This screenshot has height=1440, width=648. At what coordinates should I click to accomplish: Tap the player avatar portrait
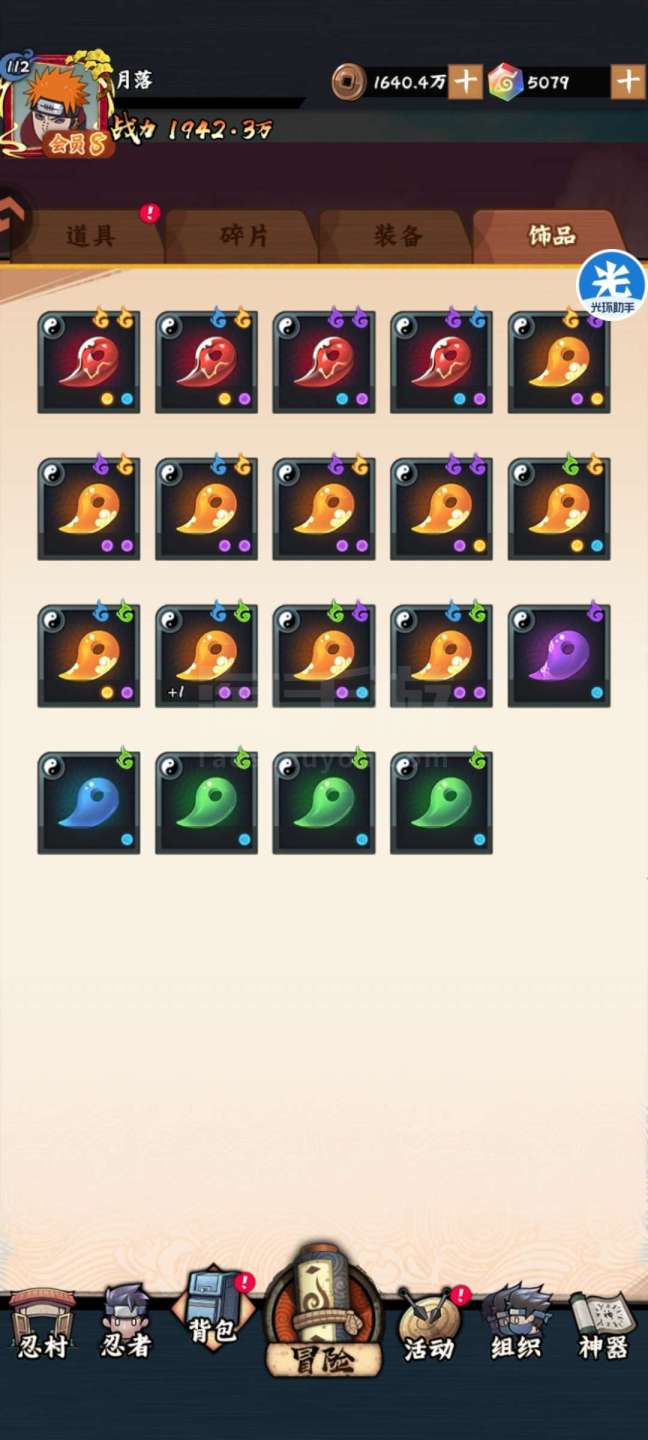coord(57,107)
